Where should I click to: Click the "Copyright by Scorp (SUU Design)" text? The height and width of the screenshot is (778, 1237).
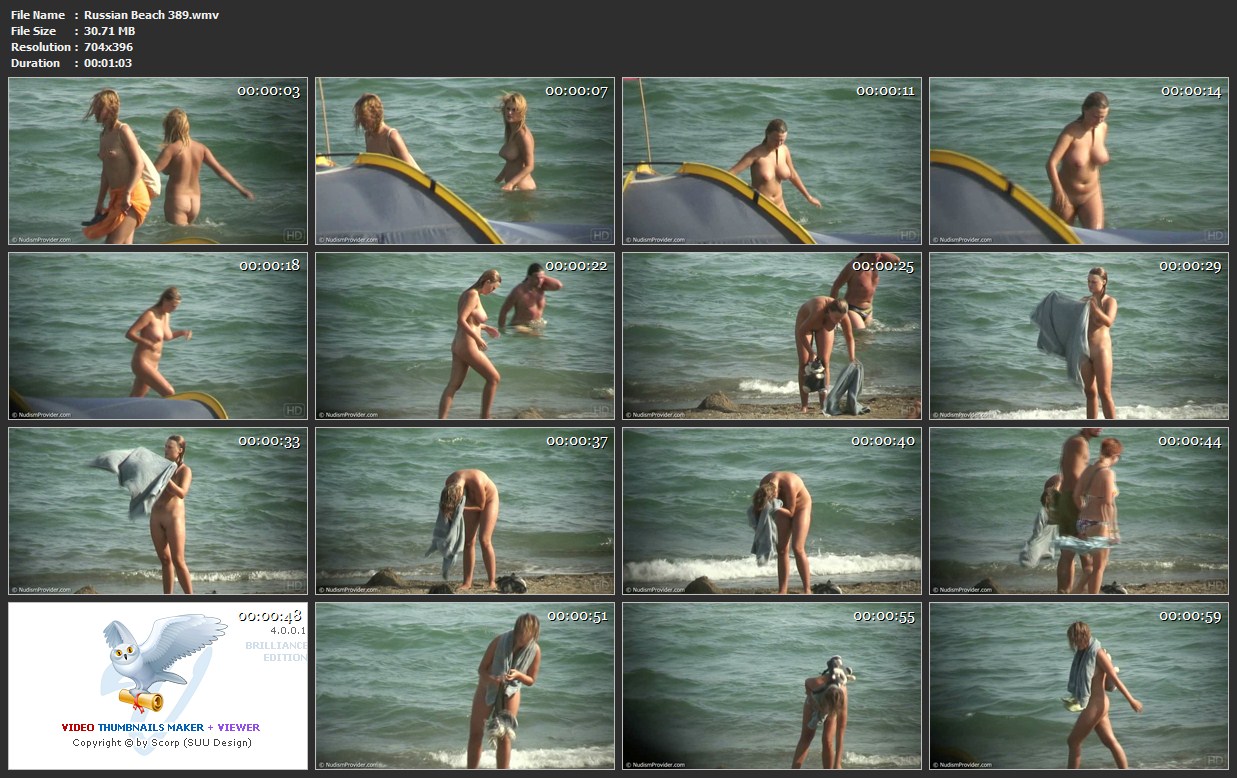pos(161,742)
